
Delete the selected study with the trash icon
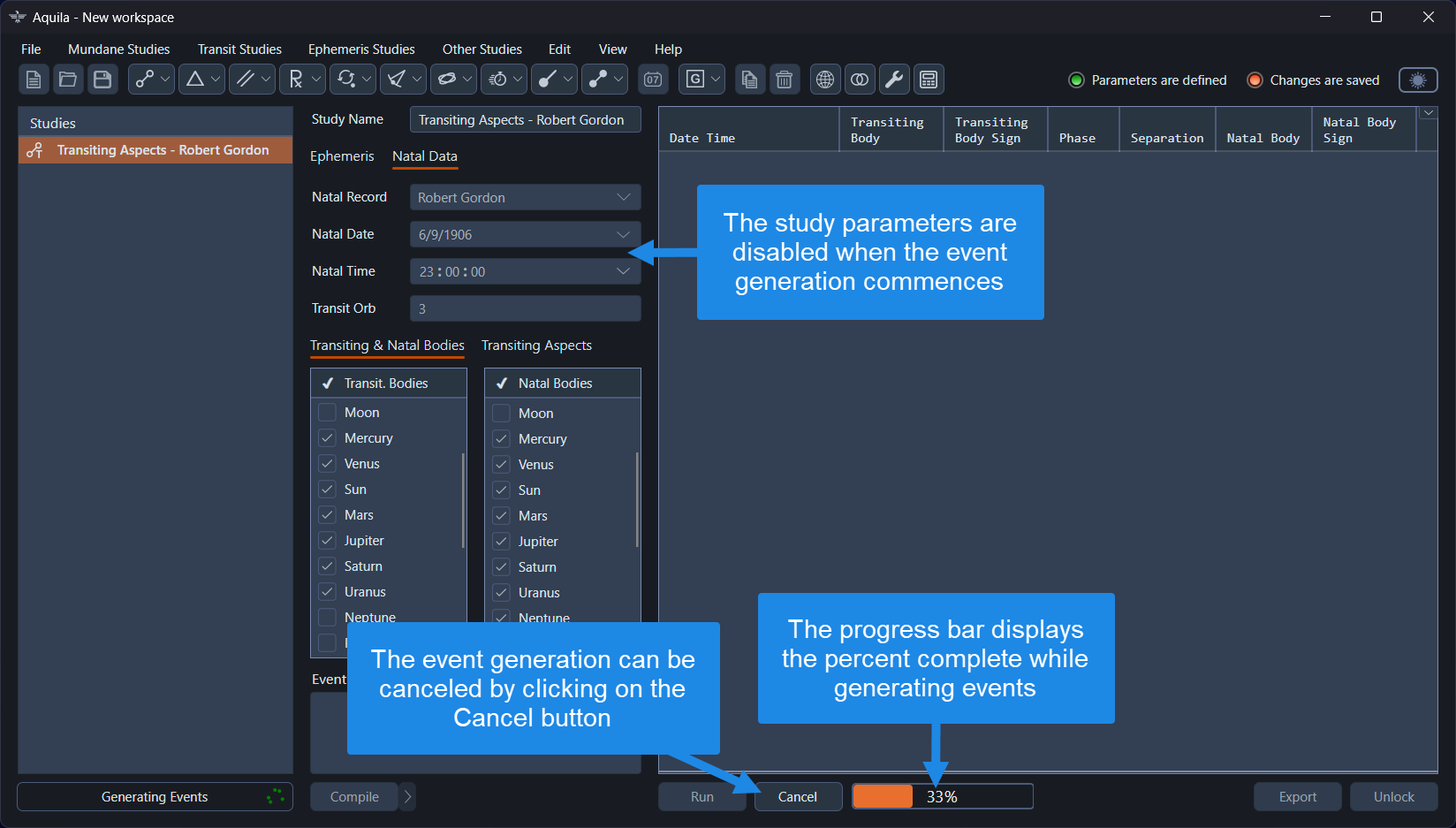coord(785,79)
